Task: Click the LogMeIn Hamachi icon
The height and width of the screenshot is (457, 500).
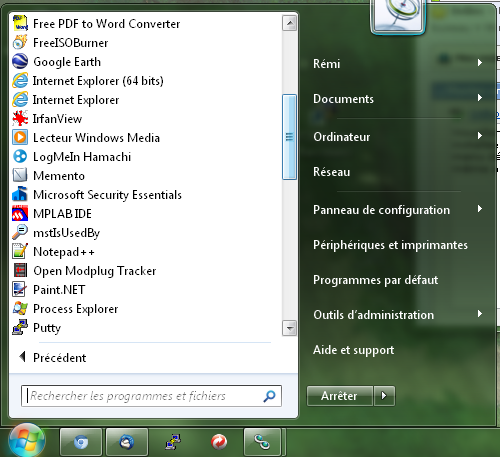Action: click(20, 157)
